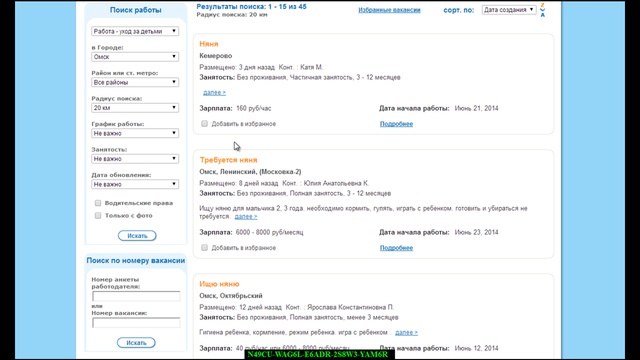Open the city dropdown showing Омск
The image size is (640, 360).
tap(135, 57)
